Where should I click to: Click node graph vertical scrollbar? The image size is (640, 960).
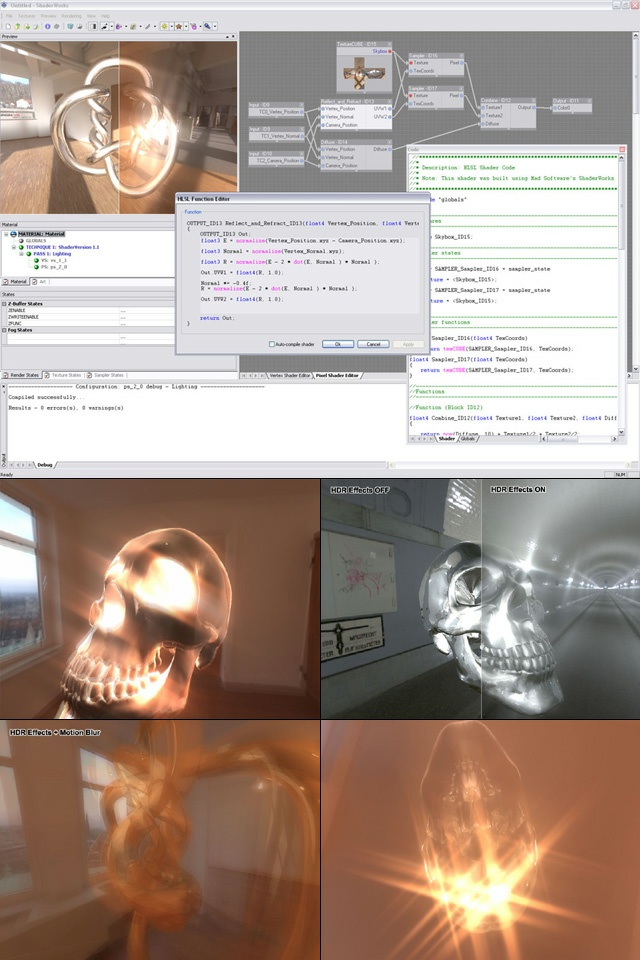636,202
